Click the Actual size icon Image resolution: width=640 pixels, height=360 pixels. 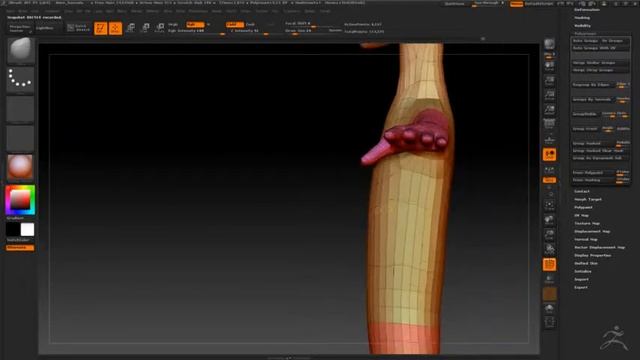pyautogui.click(x=549, y=95)
